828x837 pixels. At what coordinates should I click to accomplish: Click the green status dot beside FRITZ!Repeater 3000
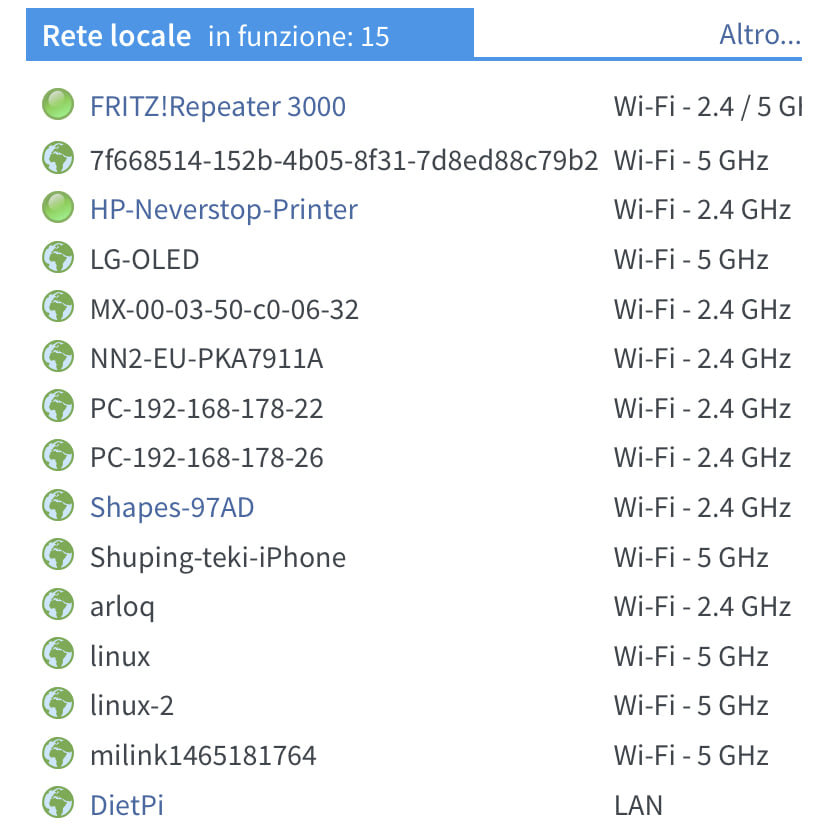click(x=58, y=104)
